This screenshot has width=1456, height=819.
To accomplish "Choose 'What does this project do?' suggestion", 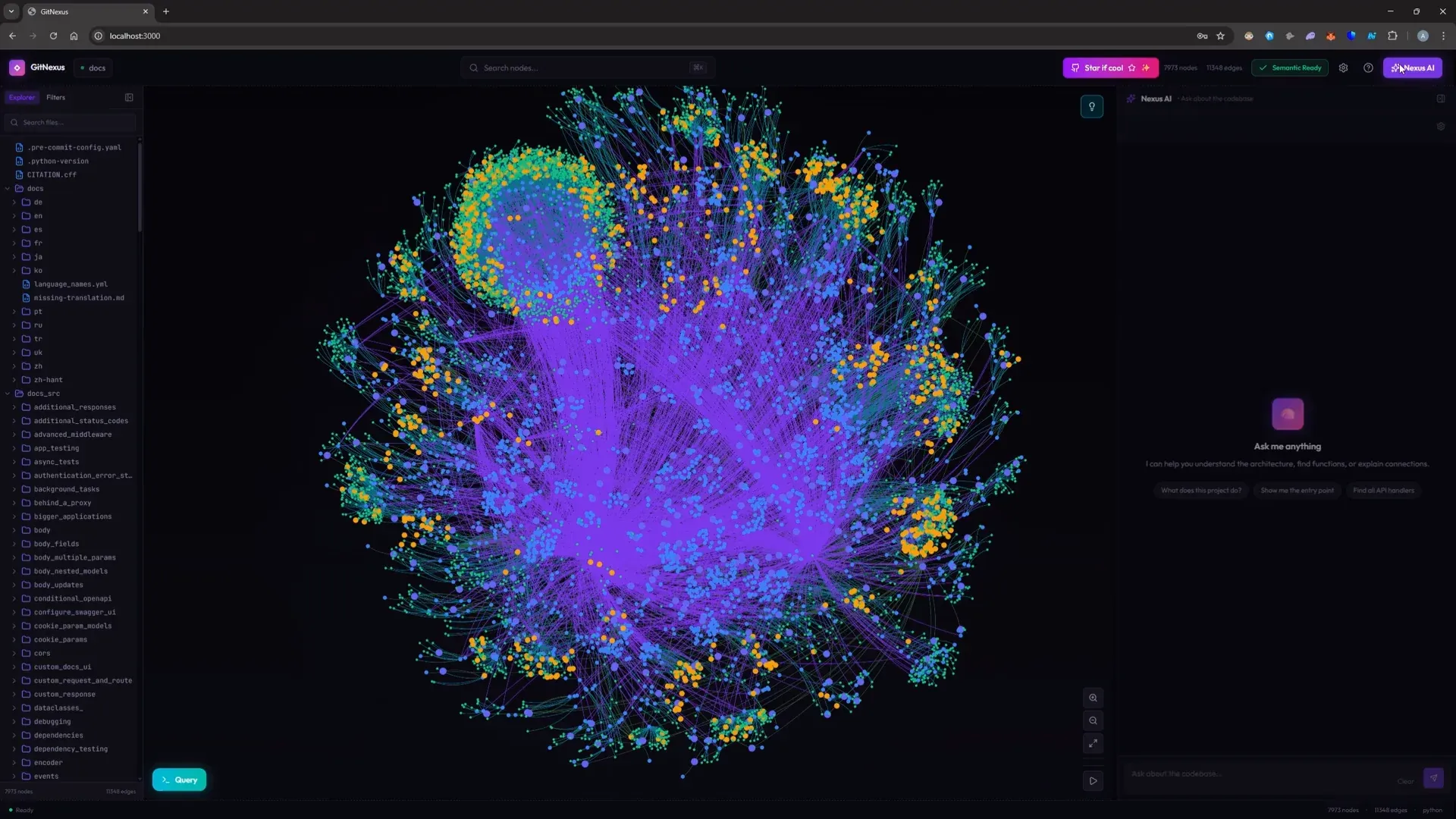I will pyautogui.click(x=1201, y=491).
